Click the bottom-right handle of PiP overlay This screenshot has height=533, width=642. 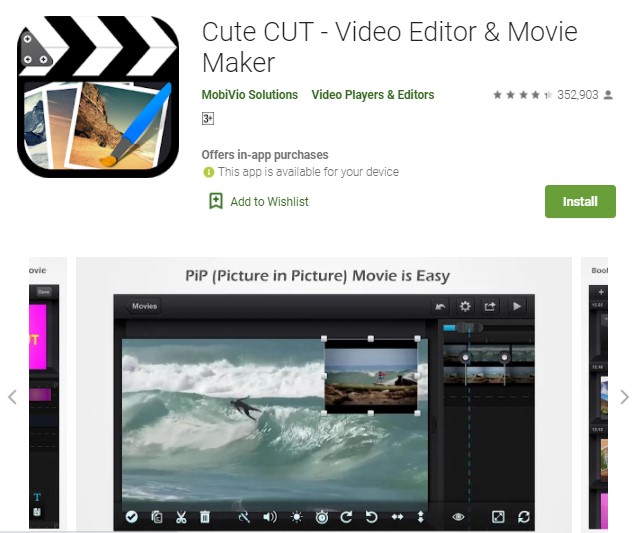(418, 413)
